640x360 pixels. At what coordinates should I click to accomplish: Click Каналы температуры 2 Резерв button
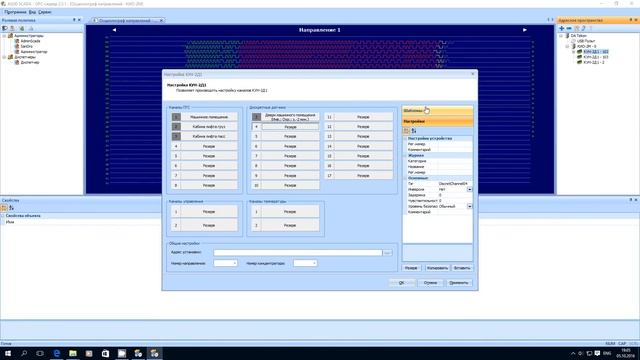[290, 225]
